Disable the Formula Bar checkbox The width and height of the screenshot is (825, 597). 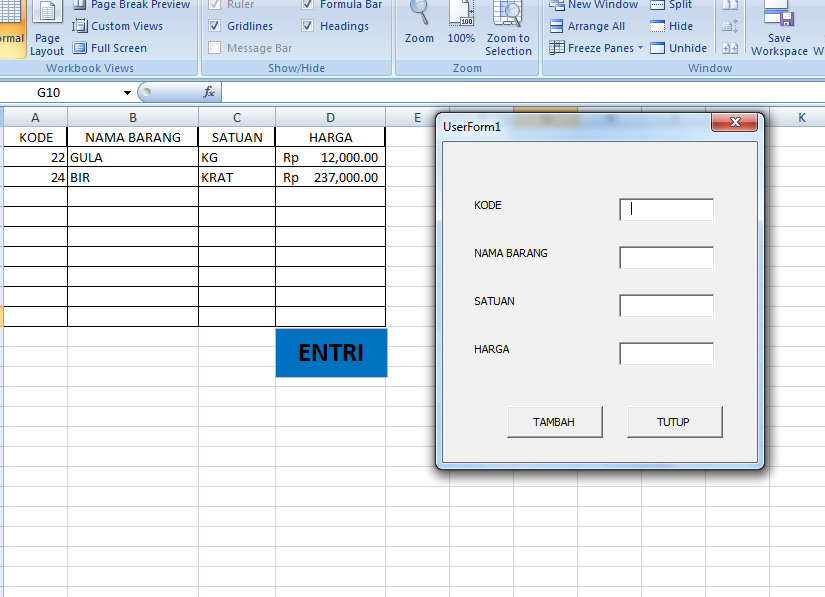click(x=308, y=5)
